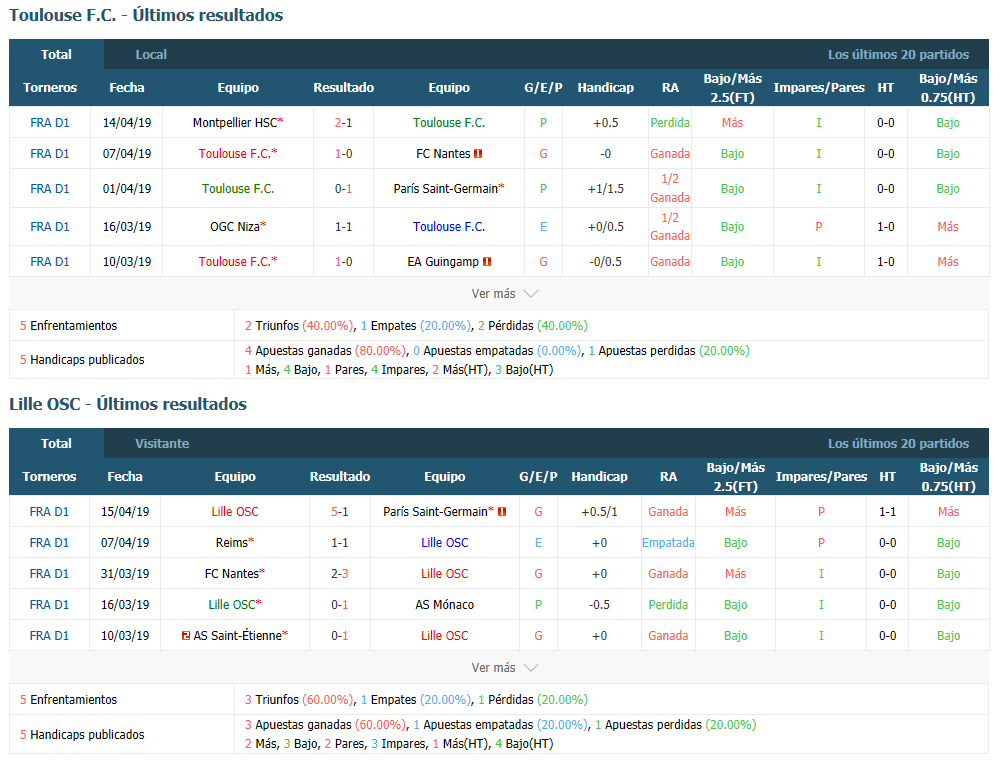Click the Impares/Pares header in the Toulouse table

coord(819,88)
